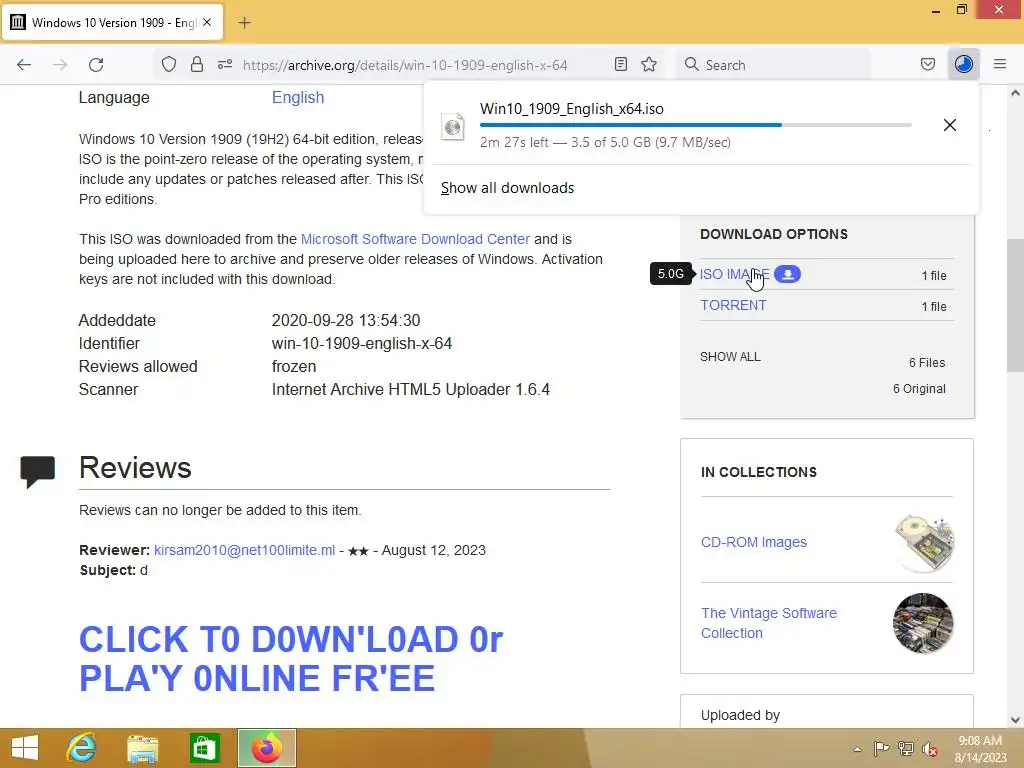Click the Addeddate value 2020-09-28 13:54:30
The image size is (1024, 768).
coord(346,321)
